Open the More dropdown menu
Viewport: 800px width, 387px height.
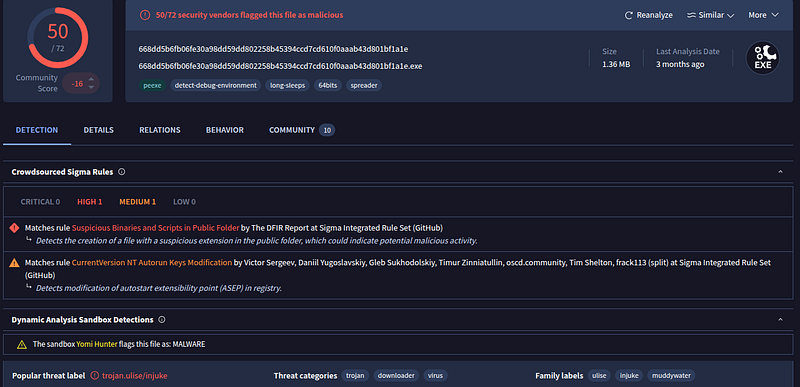click(763, 15)
